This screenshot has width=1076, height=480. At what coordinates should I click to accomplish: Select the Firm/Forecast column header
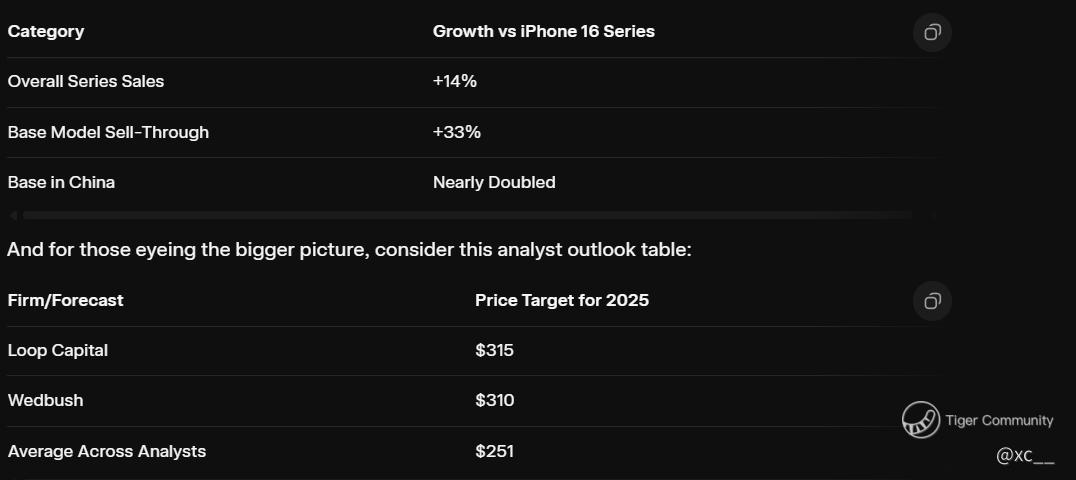point(65,300)
